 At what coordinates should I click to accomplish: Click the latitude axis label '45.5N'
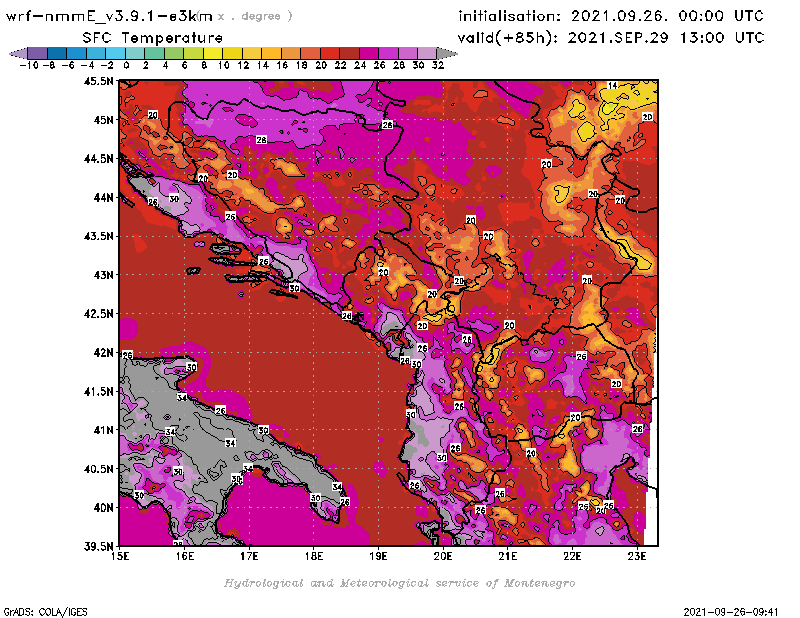[x=98, y=81]
